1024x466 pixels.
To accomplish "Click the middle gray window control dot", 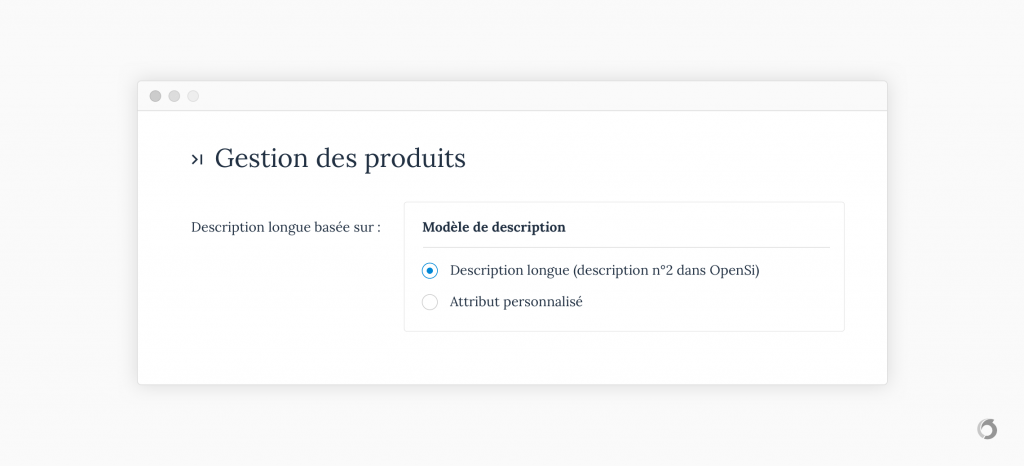I will 174,96.
